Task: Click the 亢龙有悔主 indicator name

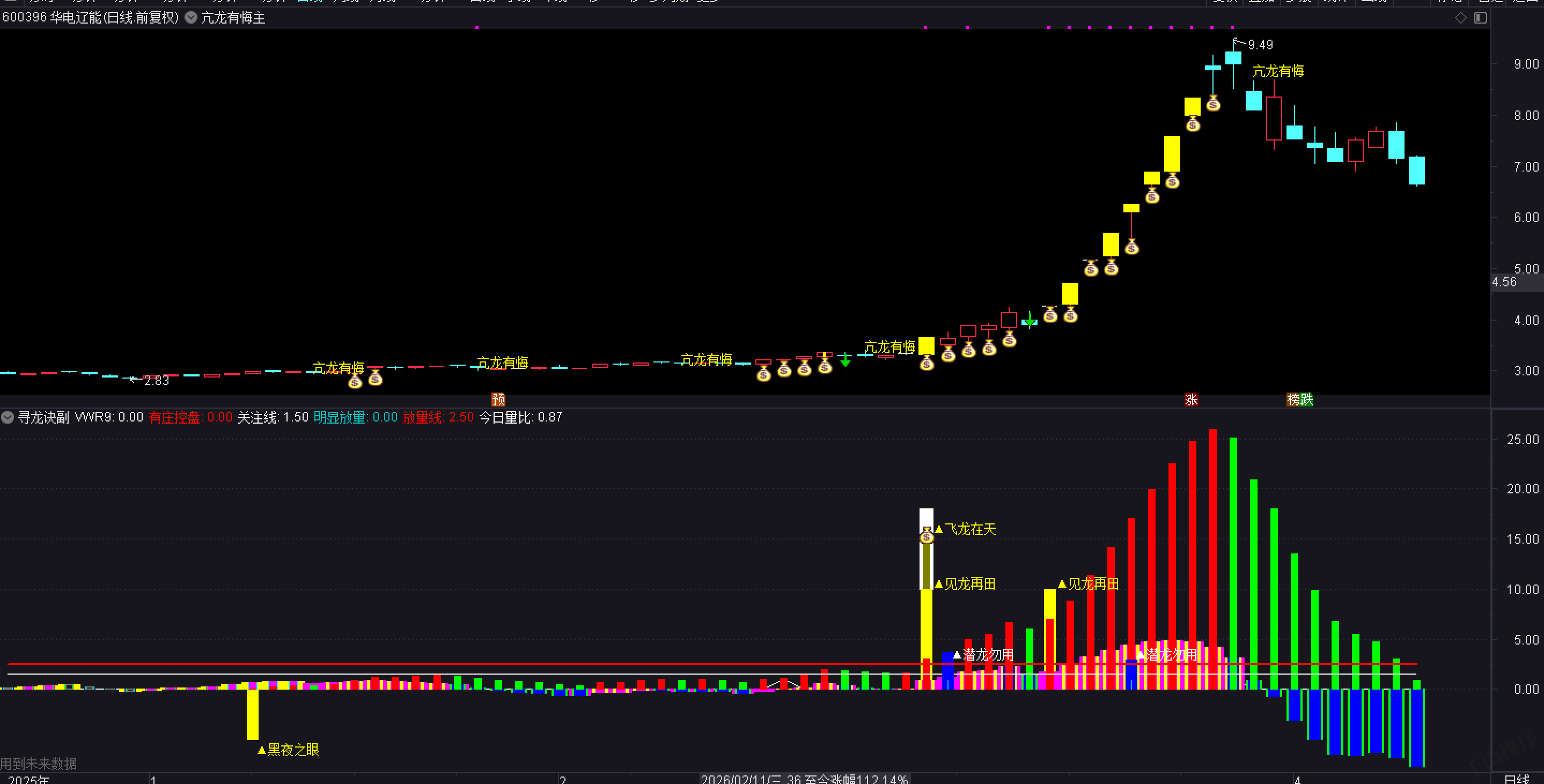Action: (233, 18)
